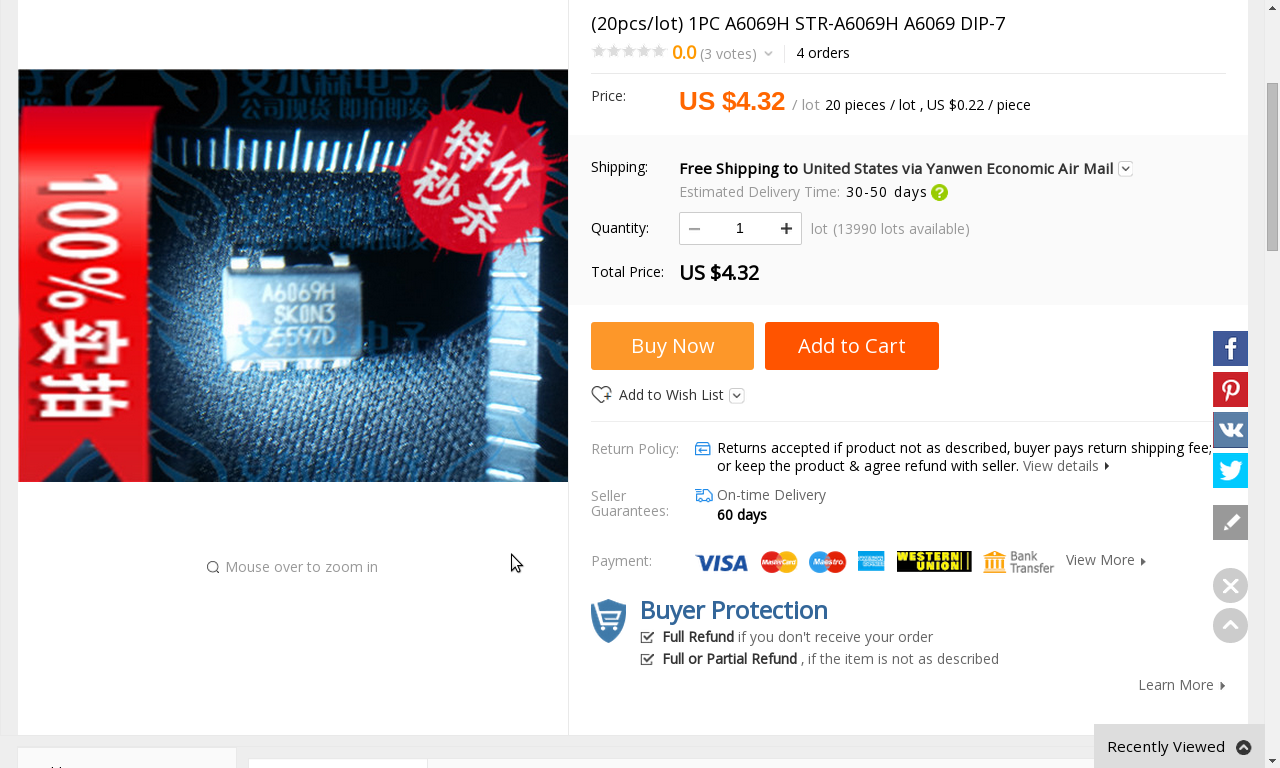Decrease quantity with minus button
This screenshot has height=768, width=1280.
[x=695, y=229]
